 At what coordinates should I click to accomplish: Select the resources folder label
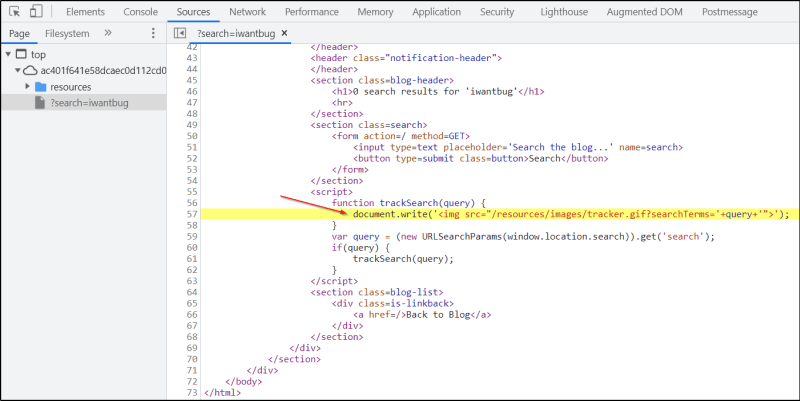click(70, 87)
